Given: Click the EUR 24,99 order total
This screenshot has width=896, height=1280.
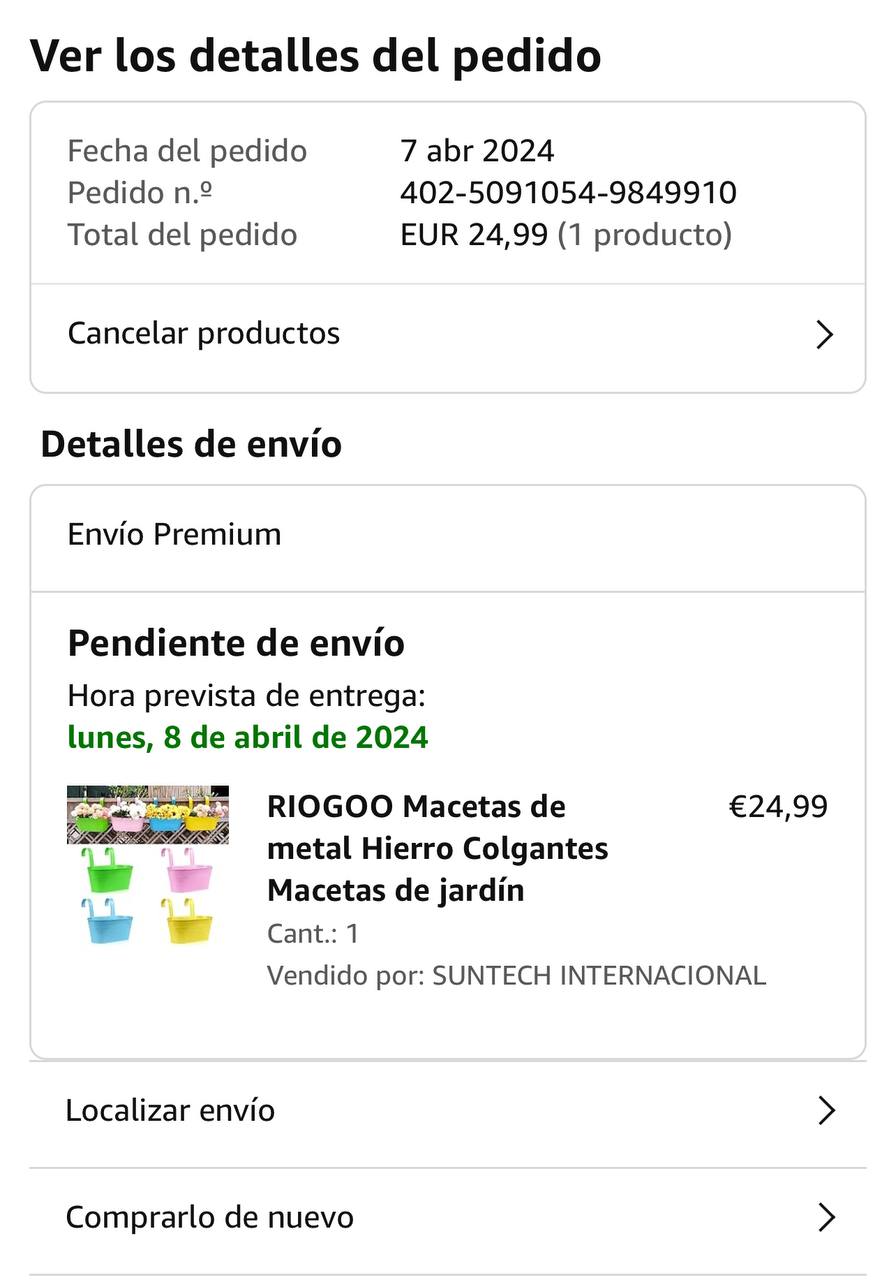Looking at the screenshot, I should coord(474,235).
